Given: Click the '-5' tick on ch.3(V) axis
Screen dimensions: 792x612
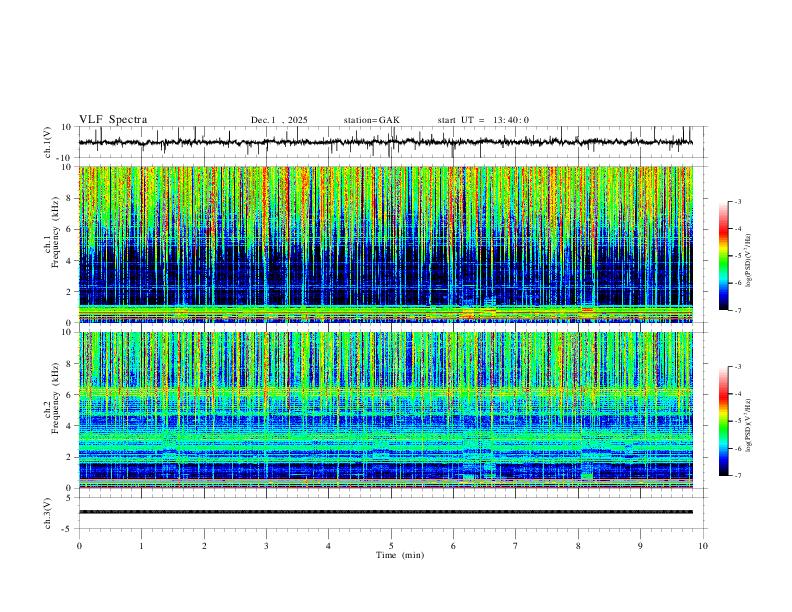Looking at the screenshot, I should click(68, 529).
